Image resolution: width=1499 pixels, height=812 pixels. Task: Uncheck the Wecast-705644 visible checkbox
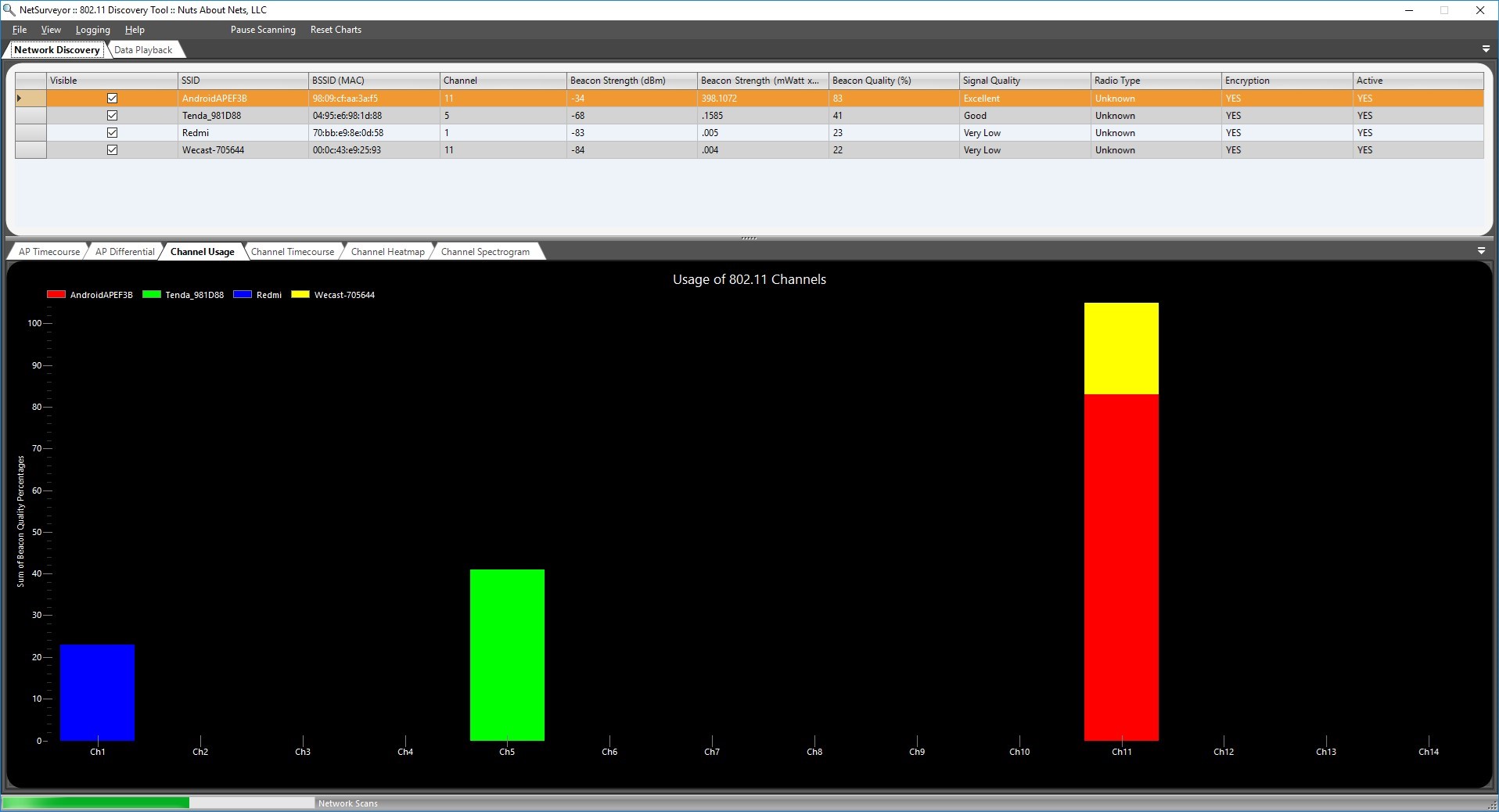[113, 149]
